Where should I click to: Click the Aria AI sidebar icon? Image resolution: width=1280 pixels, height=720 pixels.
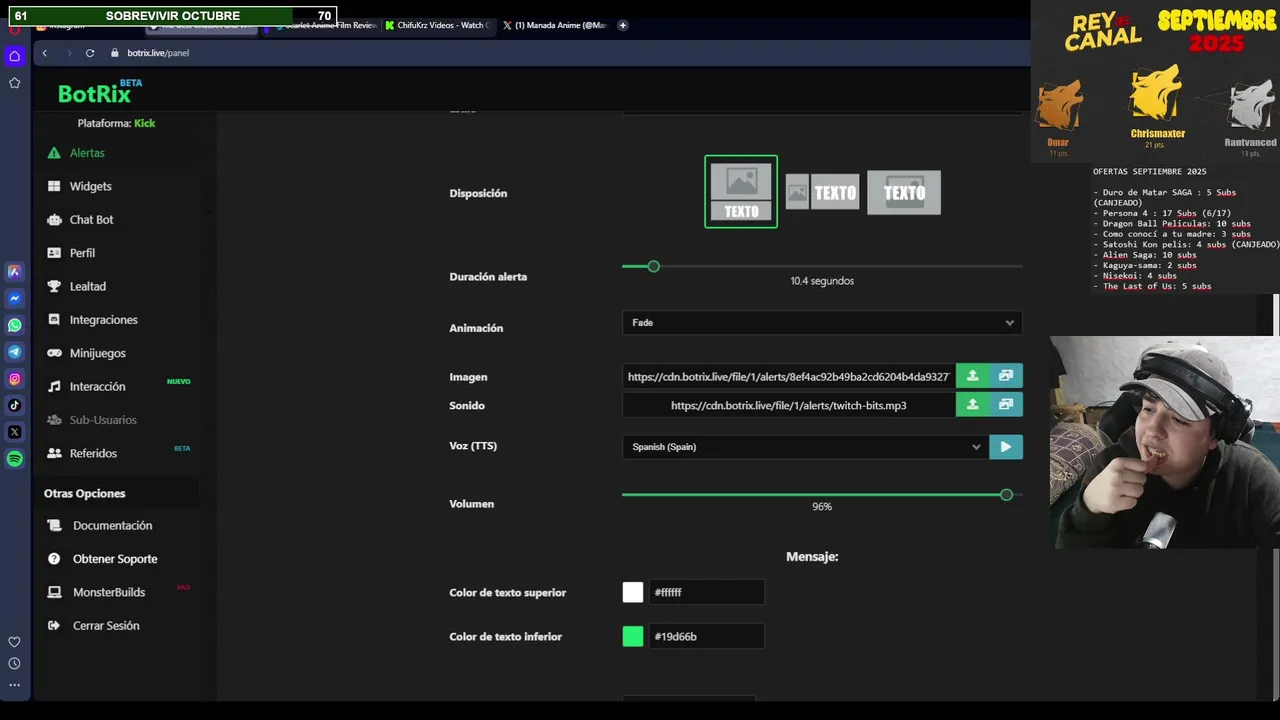(x=14, y=271)
